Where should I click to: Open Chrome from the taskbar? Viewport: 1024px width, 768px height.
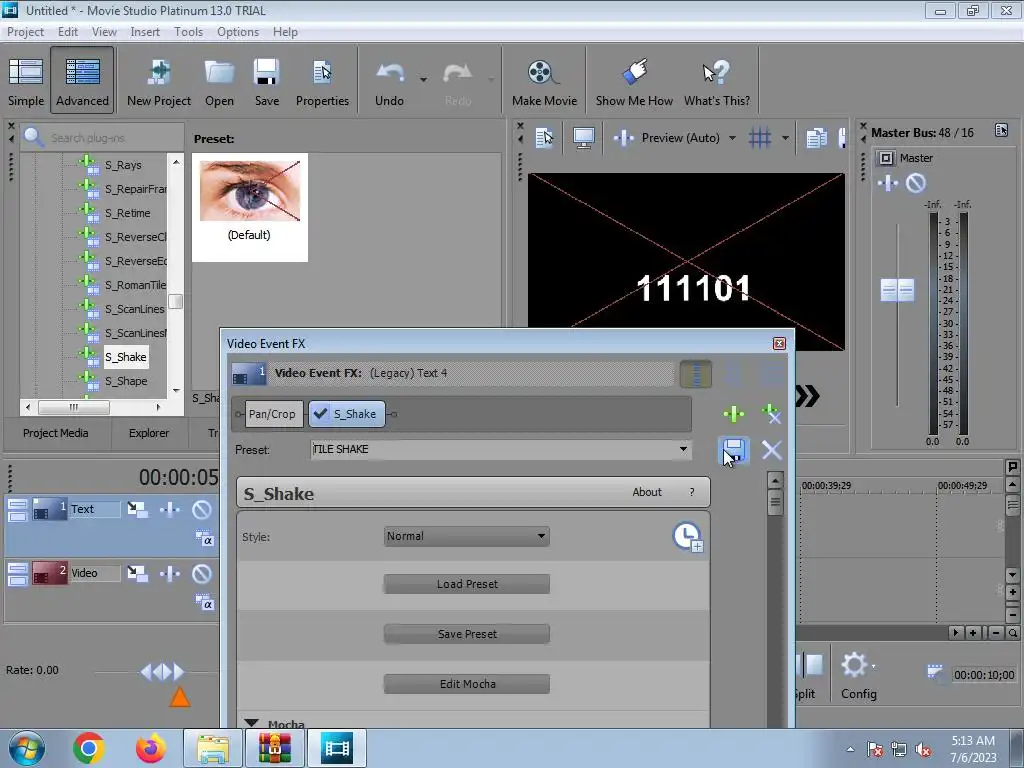[x=89, y=748]
